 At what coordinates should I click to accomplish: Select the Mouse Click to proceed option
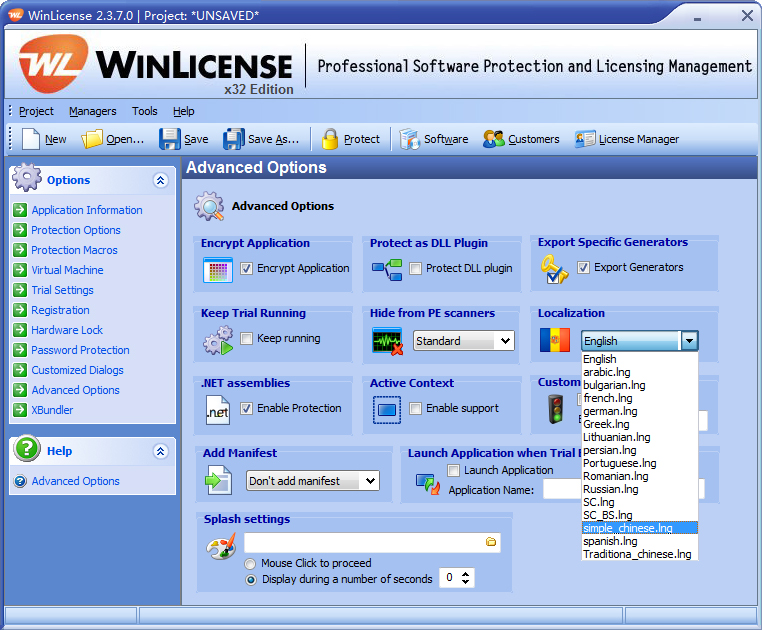250,563
